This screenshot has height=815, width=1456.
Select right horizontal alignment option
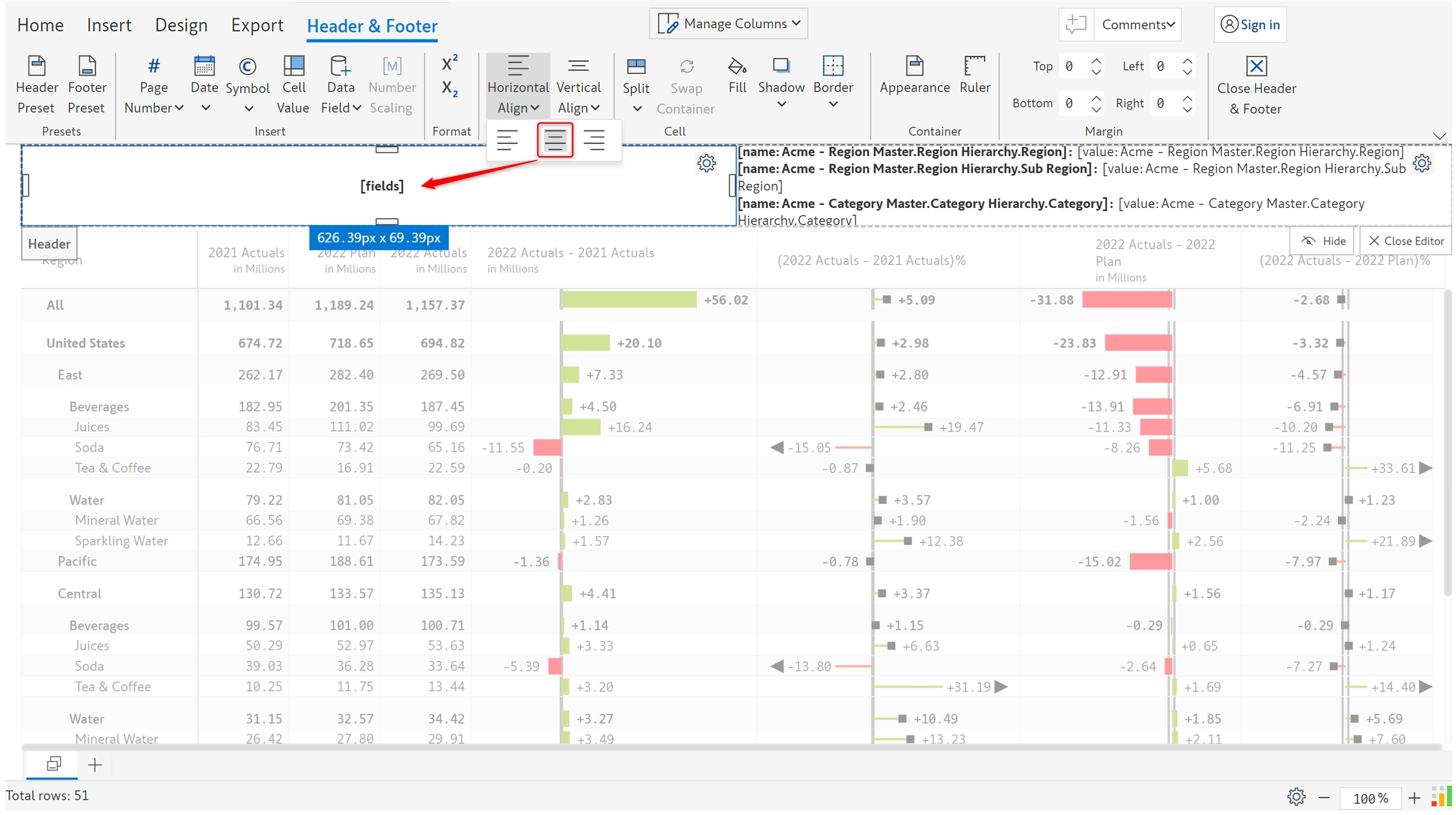coord(594,140)
